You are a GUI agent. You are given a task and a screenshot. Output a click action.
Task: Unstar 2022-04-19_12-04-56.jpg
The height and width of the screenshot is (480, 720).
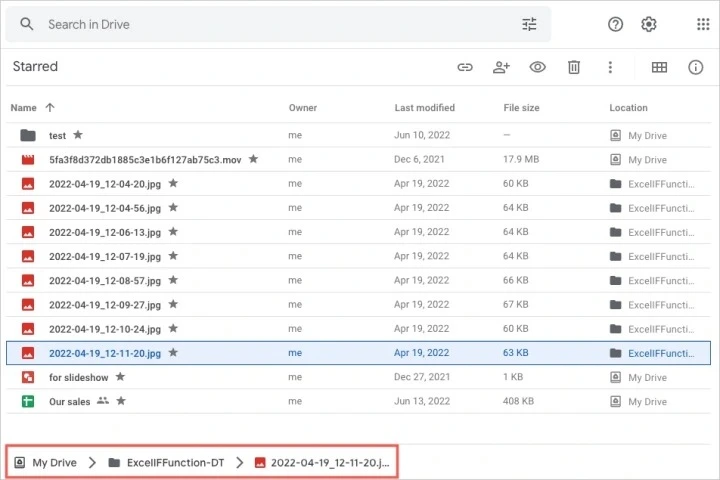coord(173,207)
